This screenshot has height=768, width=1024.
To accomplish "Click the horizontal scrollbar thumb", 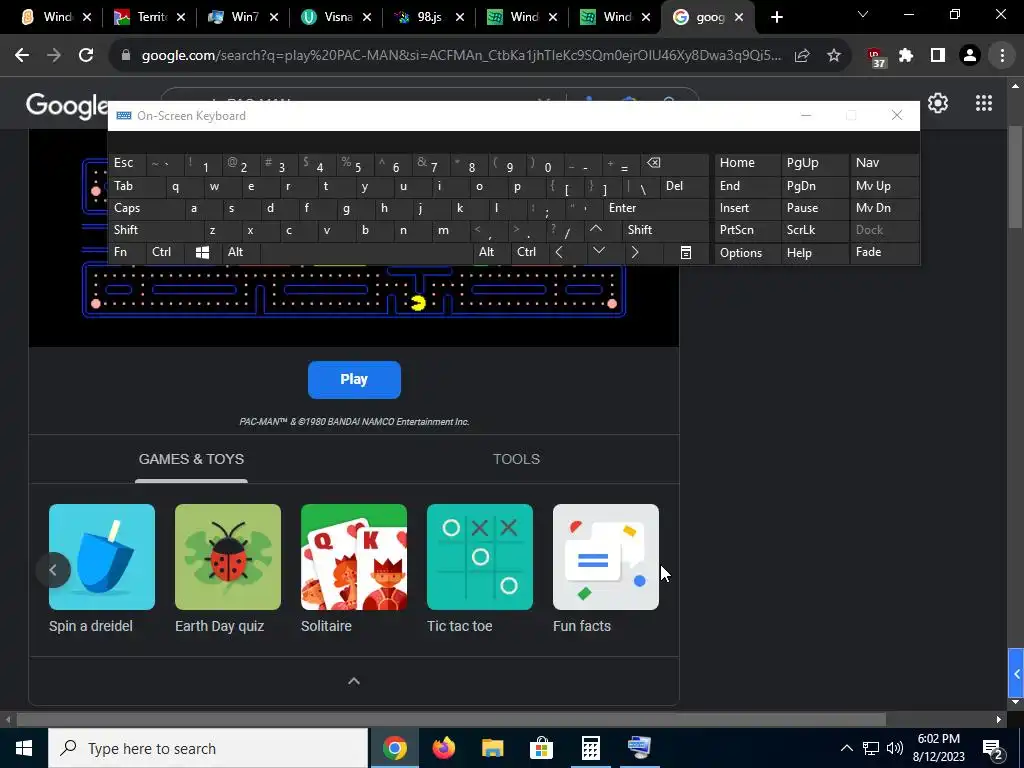I will (451, 719).
